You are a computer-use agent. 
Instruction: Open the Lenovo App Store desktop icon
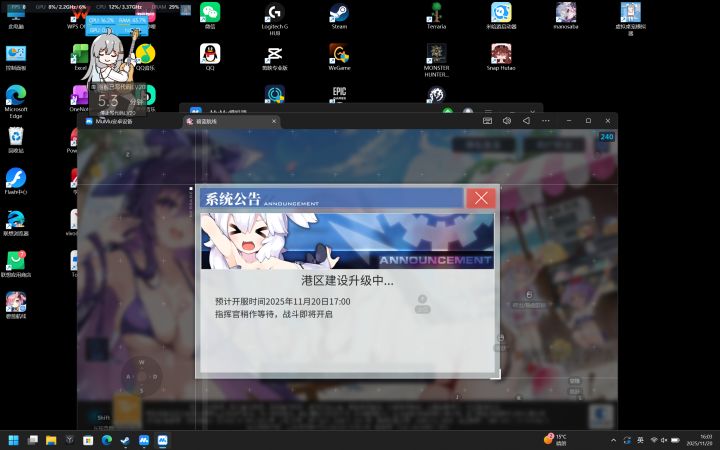pos(16,264)
